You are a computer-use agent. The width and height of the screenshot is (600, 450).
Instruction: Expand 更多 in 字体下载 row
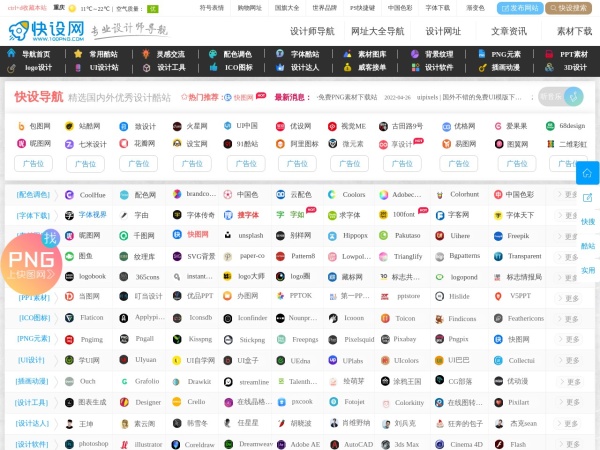[x=568, y=215]
